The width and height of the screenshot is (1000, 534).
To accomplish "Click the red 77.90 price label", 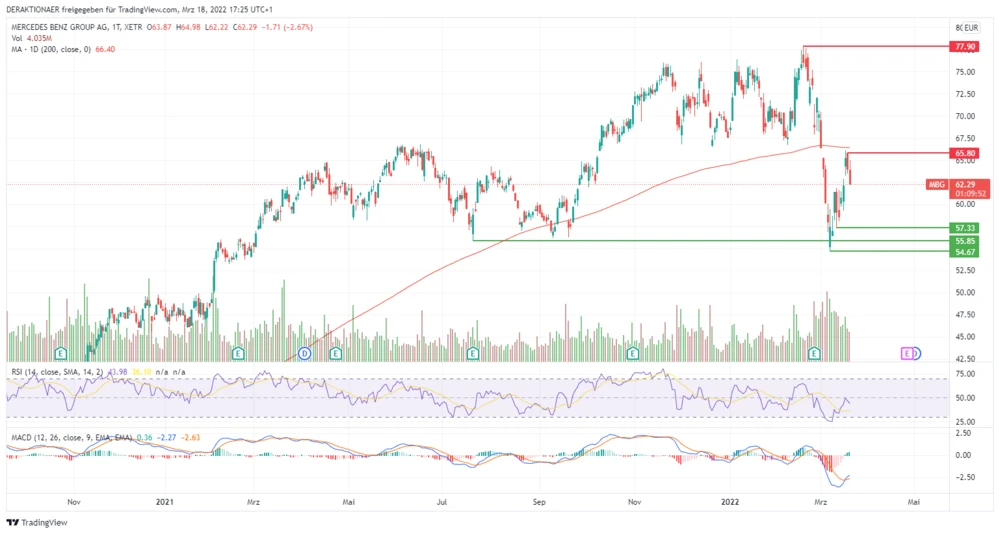I will tap(962, 47).
